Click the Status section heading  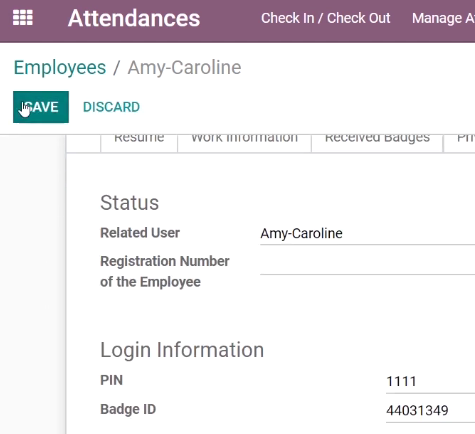click(130, 203)
